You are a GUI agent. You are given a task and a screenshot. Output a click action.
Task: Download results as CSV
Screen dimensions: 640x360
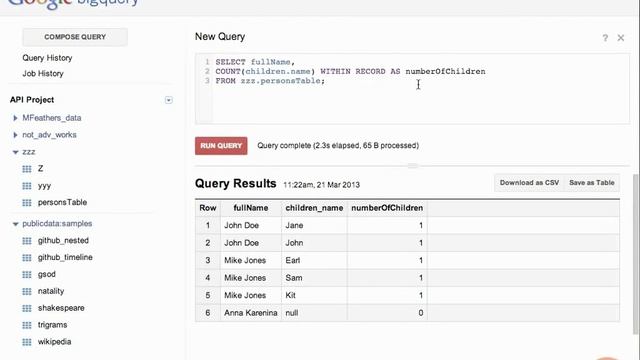529,183
